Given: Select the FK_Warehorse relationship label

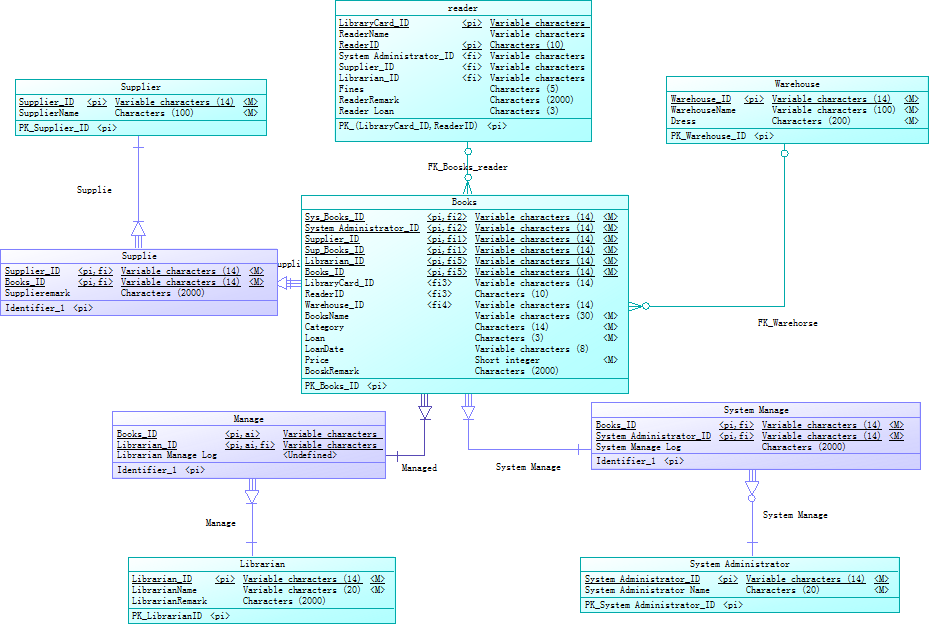Looking at the screenshot, I should tap(786, 322).
